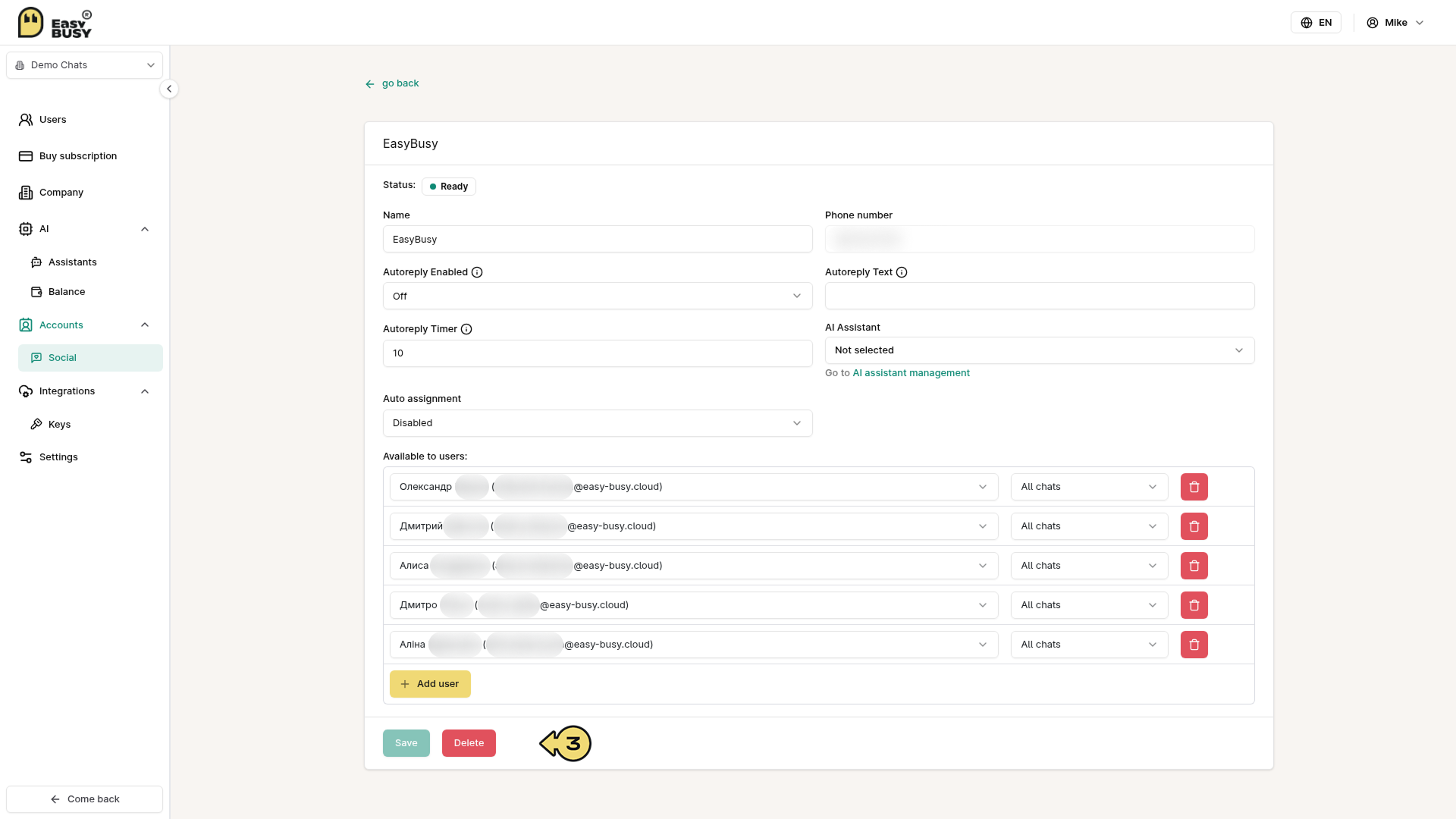
Task: Click the Autoreply Text info icon
Action: click(x=902, y=272)
